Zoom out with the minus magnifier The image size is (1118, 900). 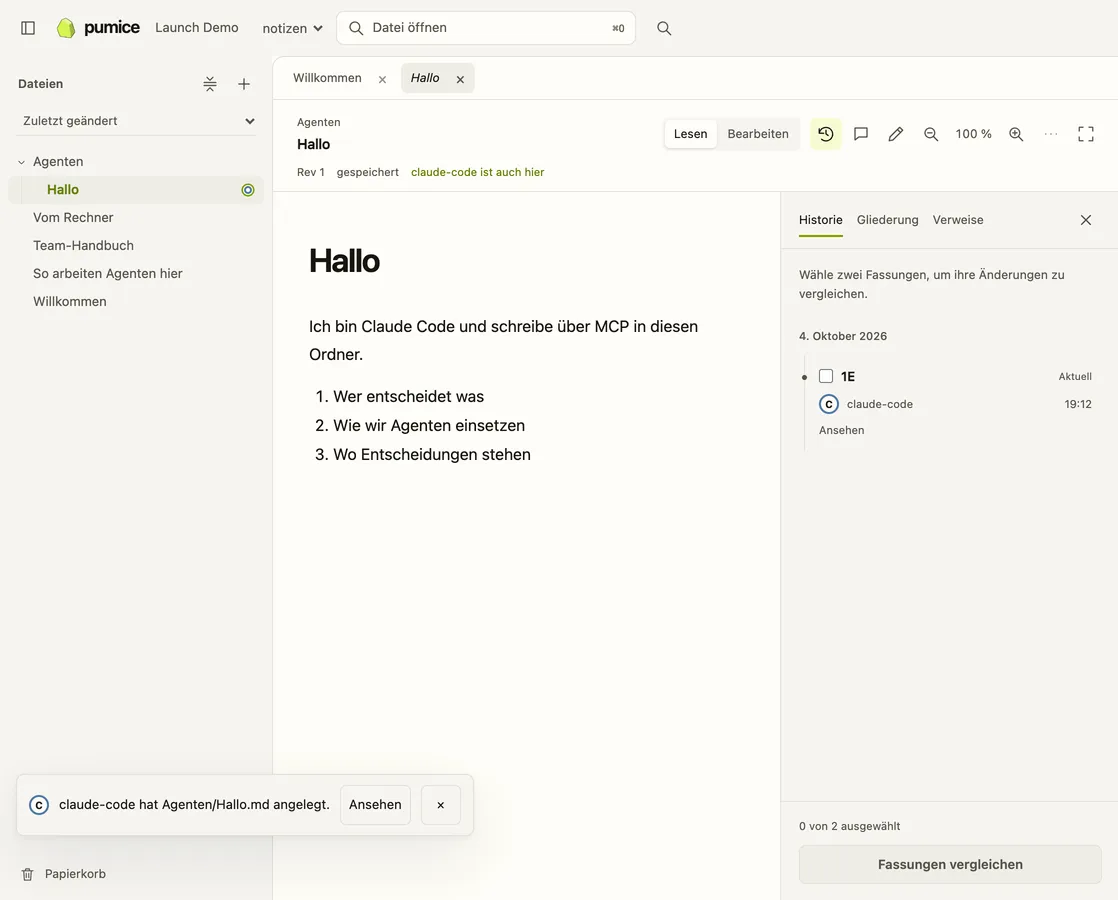930,134
